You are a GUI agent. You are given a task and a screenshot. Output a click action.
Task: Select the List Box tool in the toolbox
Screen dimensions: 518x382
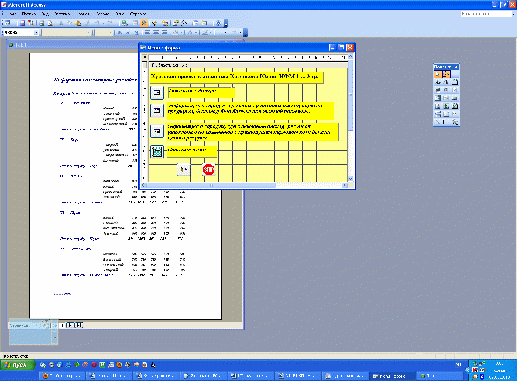[x=446, y=98]
